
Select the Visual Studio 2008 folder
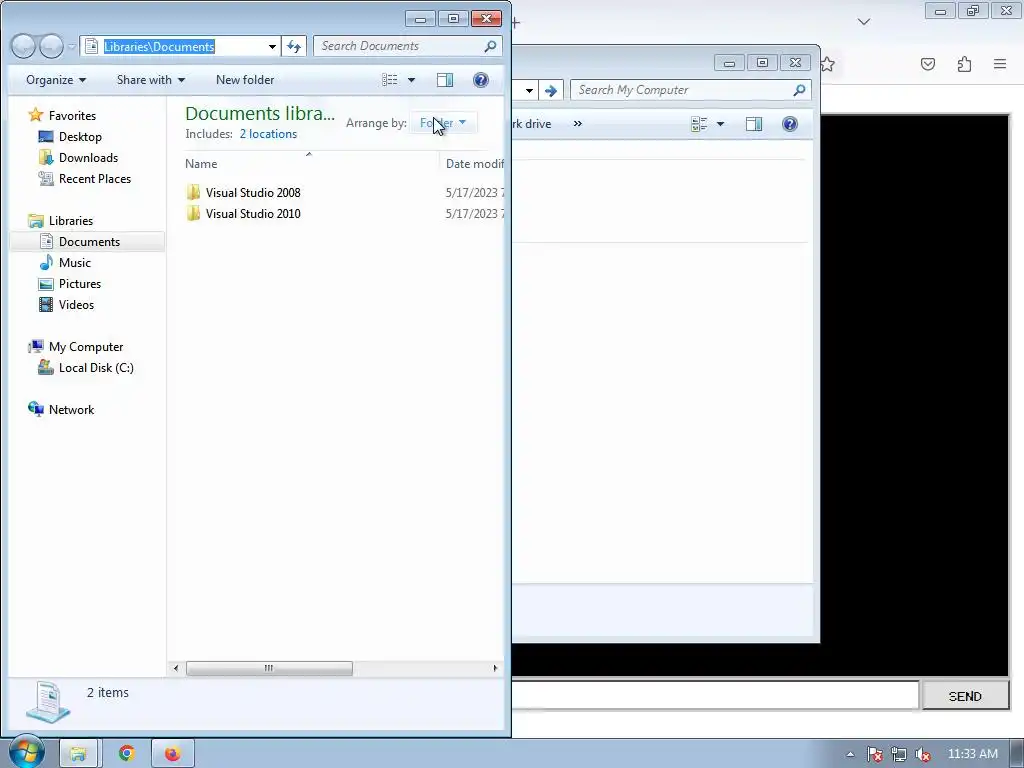tap(253, 193)
